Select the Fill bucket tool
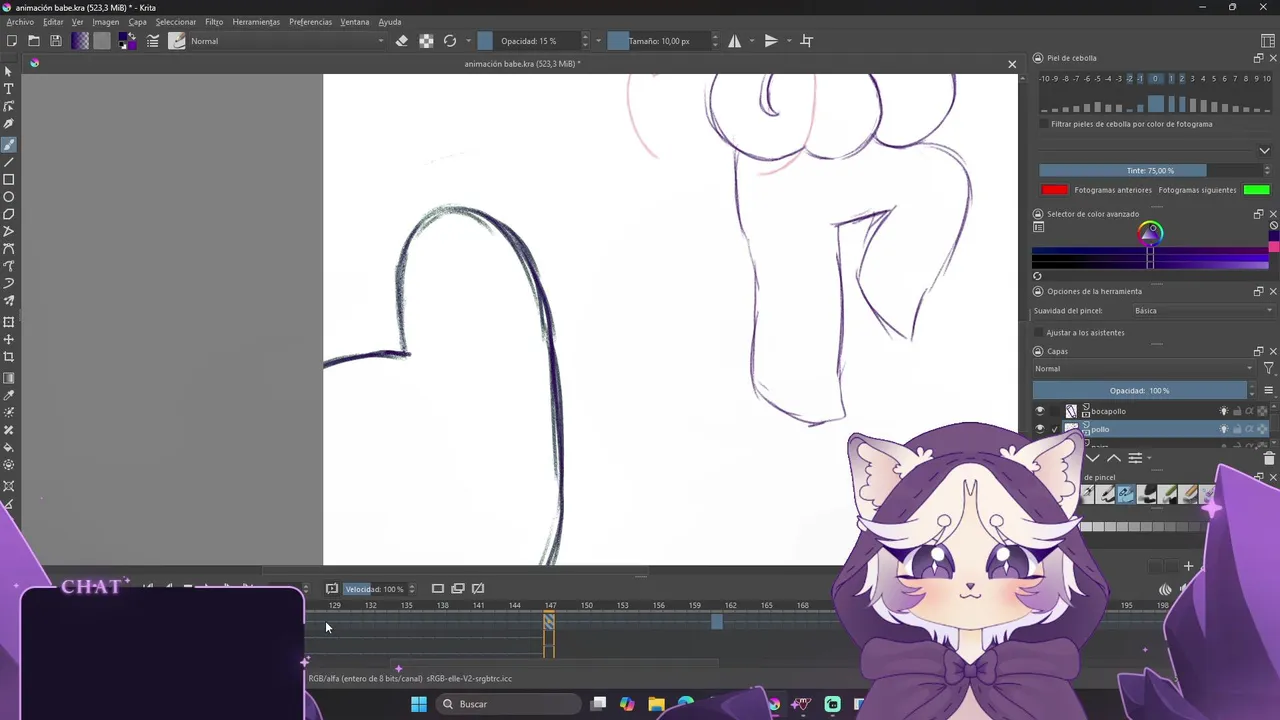 (x=9, y=448)
